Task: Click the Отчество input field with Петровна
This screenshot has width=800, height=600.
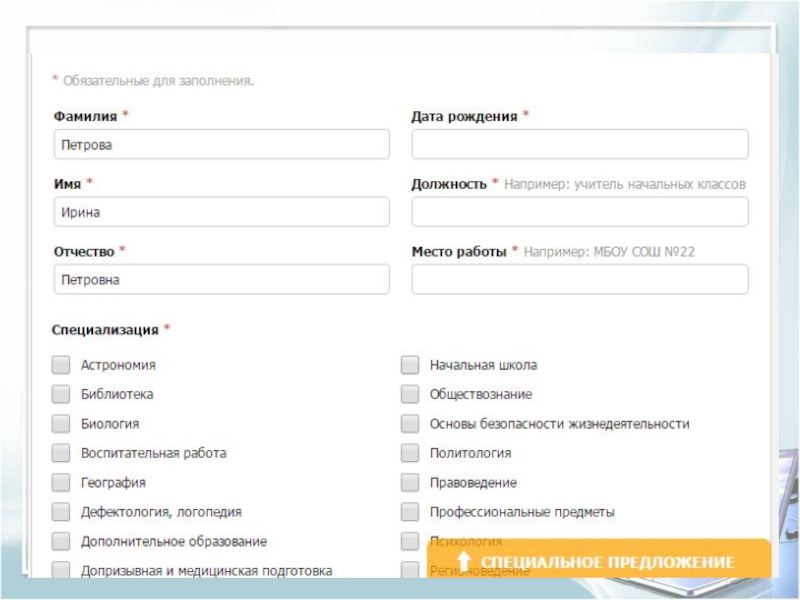Action: [221, 279]
